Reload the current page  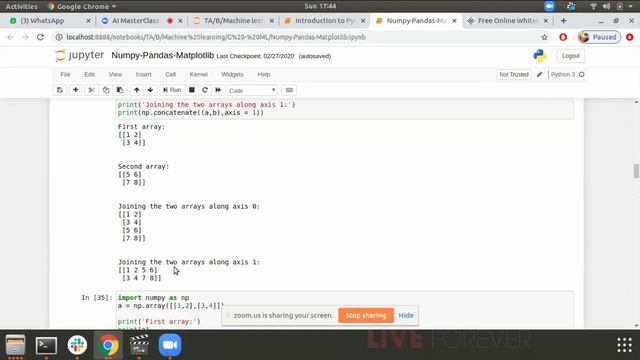pyautogui.click(x=40, y=37)
